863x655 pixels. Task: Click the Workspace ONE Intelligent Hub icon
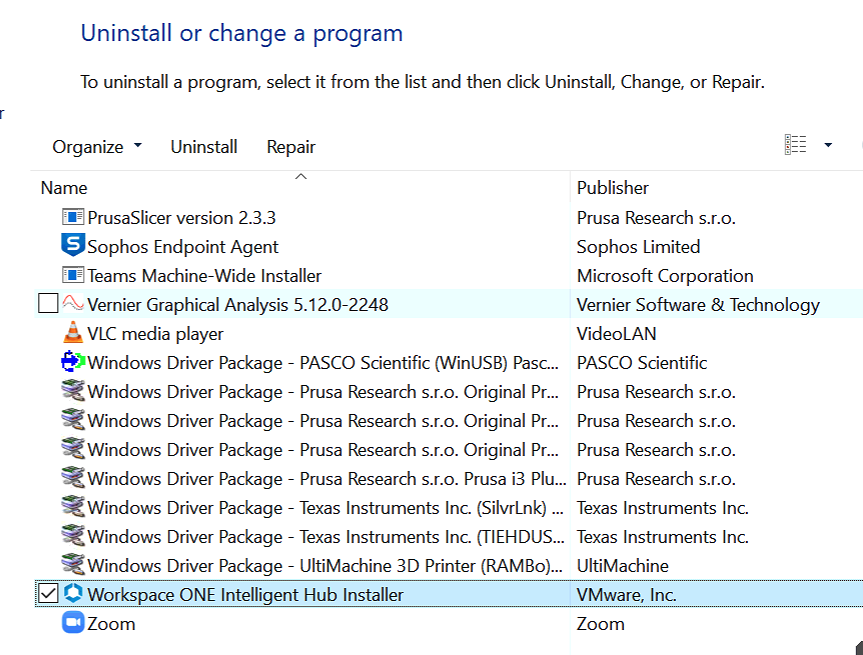point(73,593)
